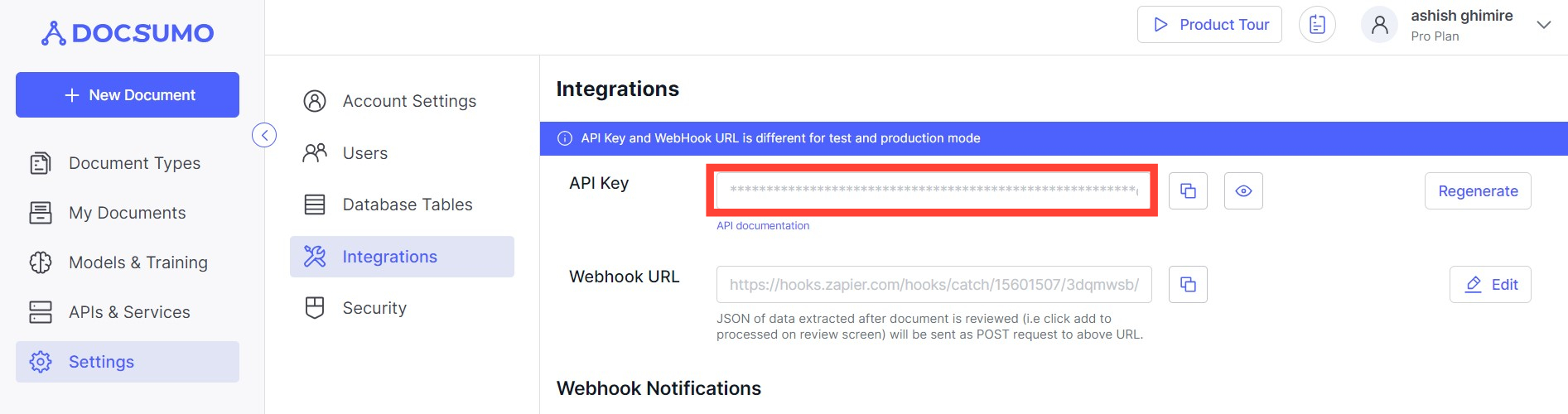
Task: Go to My Documents
Action: click(x=128, y=213)
